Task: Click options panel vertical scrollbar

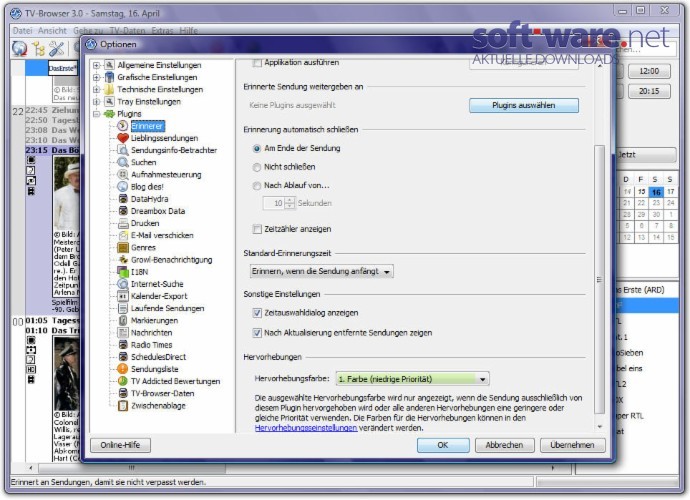Action: (x=599, y=279)
